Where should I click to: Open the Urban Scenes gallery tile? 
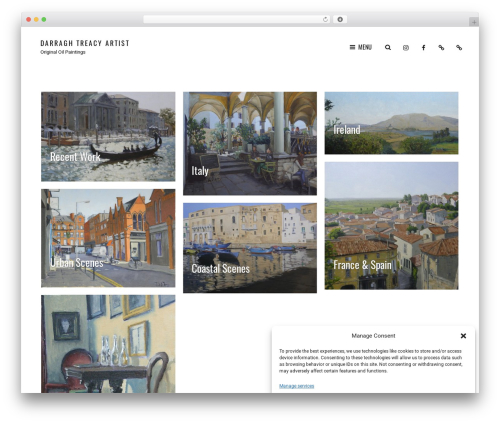point(108,238)
